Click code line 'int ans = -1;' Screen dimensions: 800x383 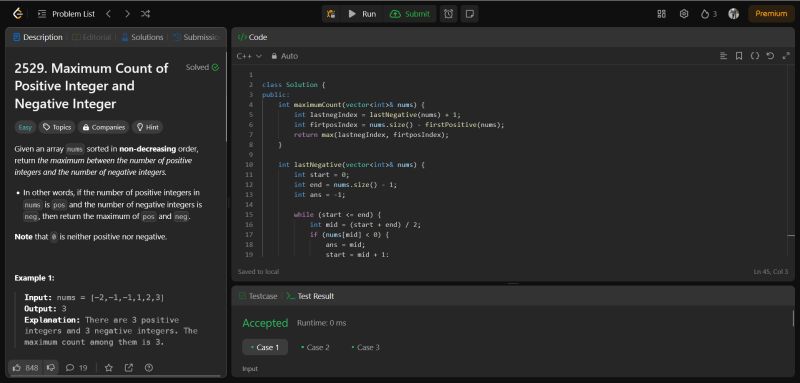pos(319,195)
